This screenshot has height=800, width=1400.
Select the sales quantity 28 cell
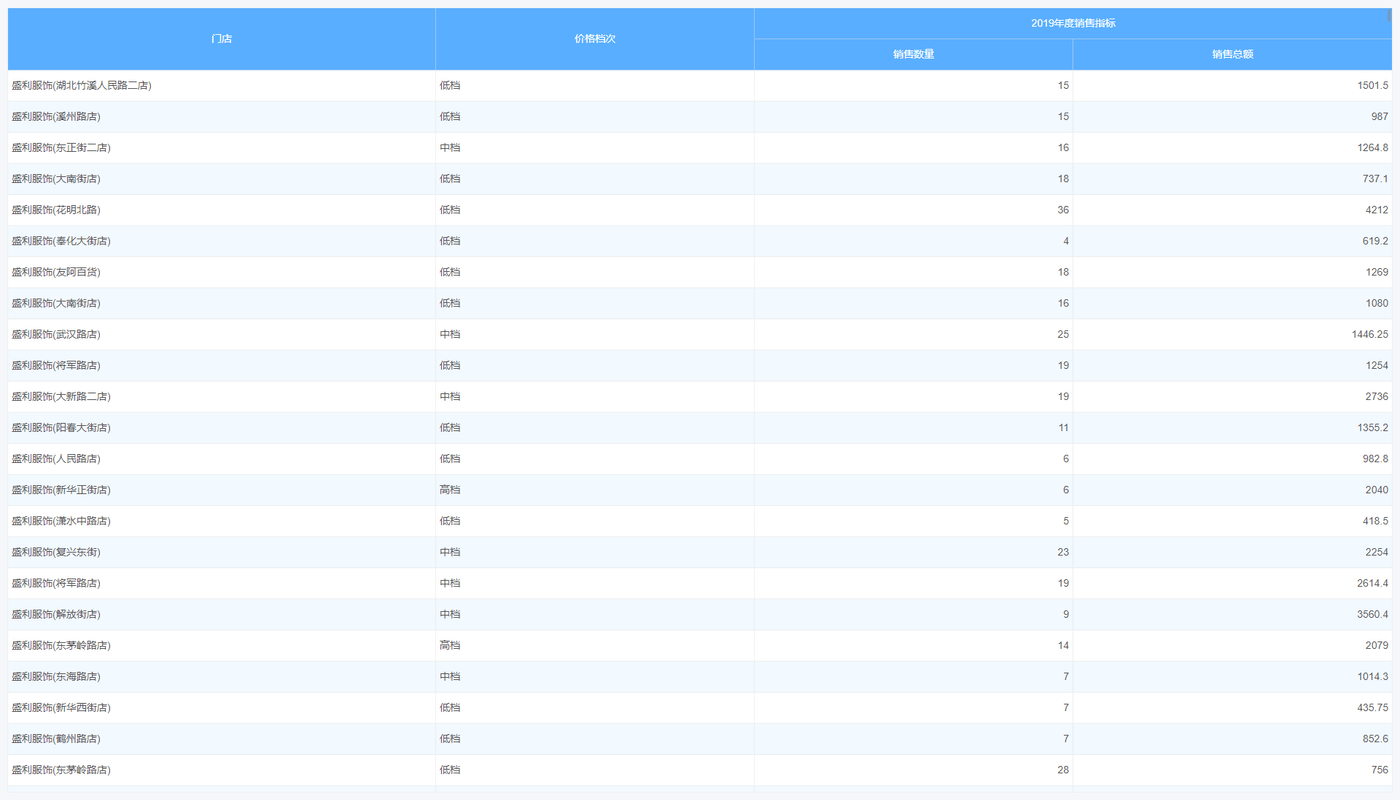pyautogui.click(x=1063, y=770)
